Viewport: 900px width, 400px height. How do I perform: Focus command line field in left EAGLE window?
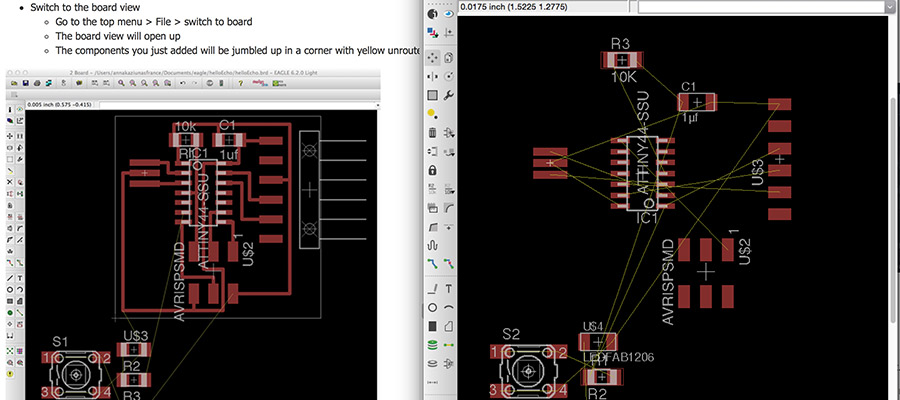(239, 105)
